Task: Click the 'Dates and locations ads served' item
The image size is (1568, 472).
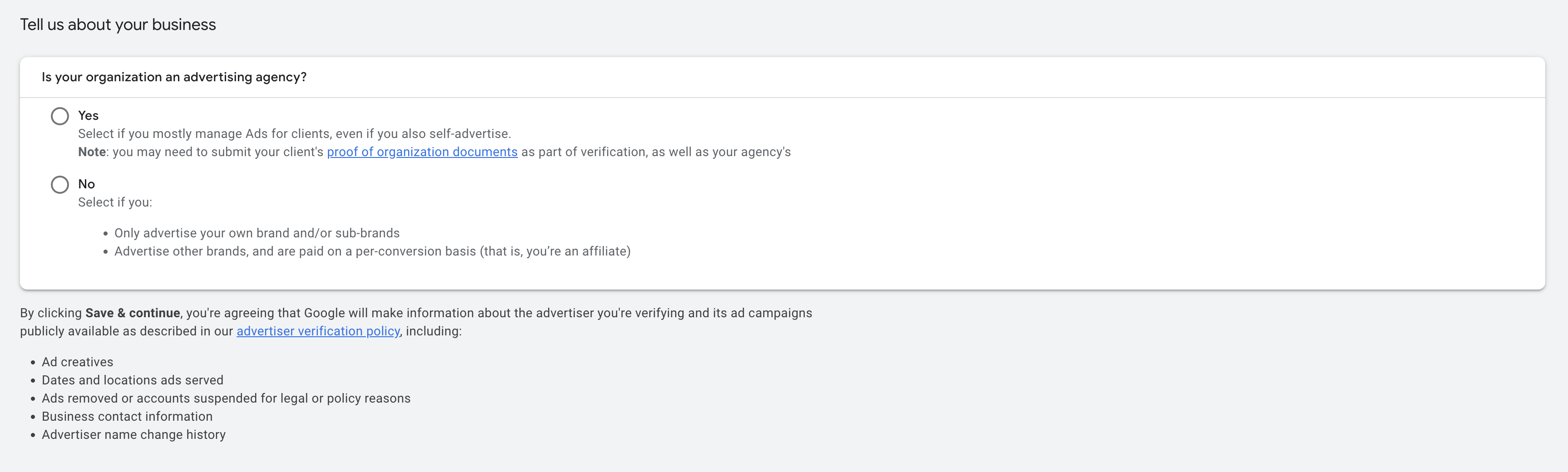Action: coord(132,379)
